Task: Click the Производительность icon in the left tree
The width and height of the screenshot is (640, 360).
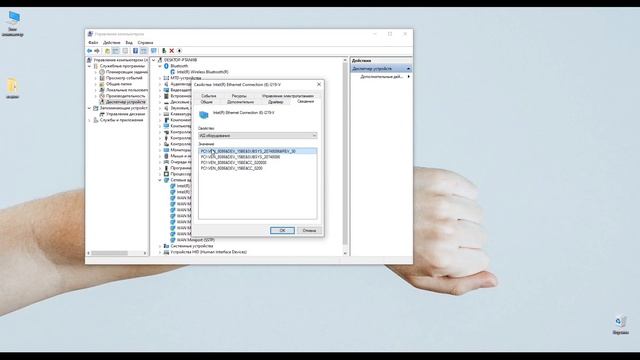Action: 102,96
